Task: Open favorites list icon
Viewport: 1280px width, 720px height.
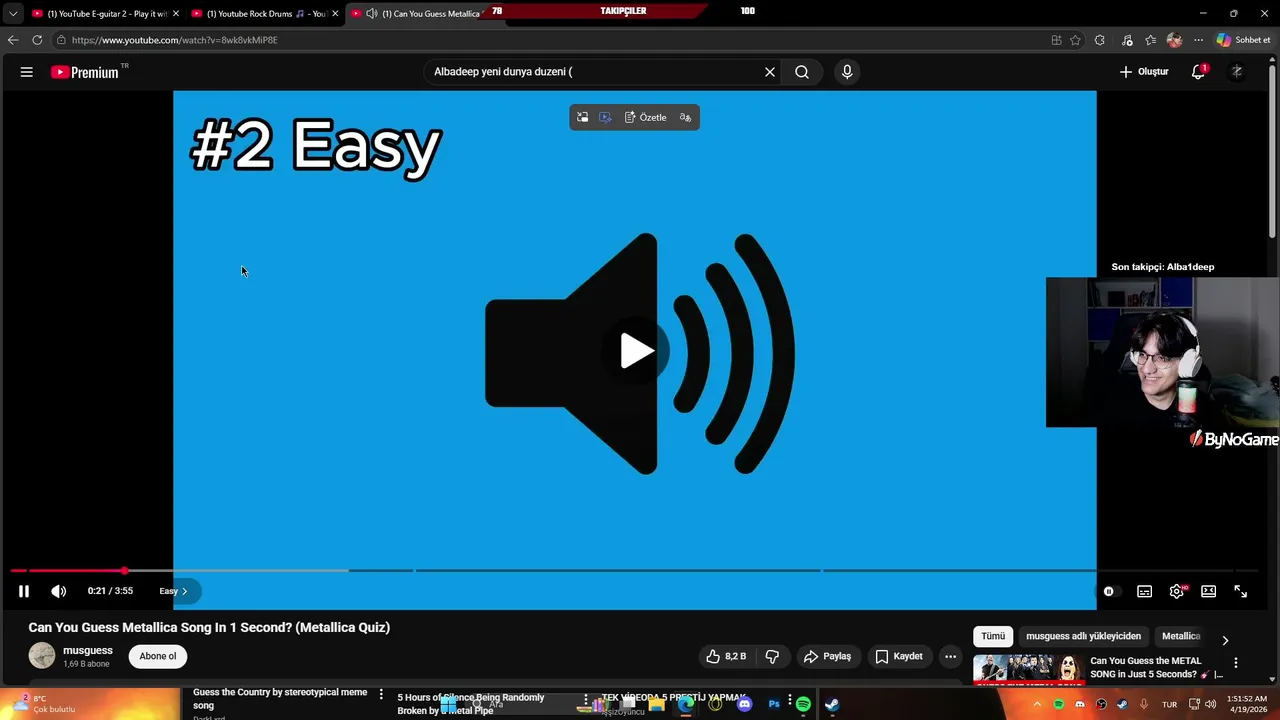Action: [1151, 40]
